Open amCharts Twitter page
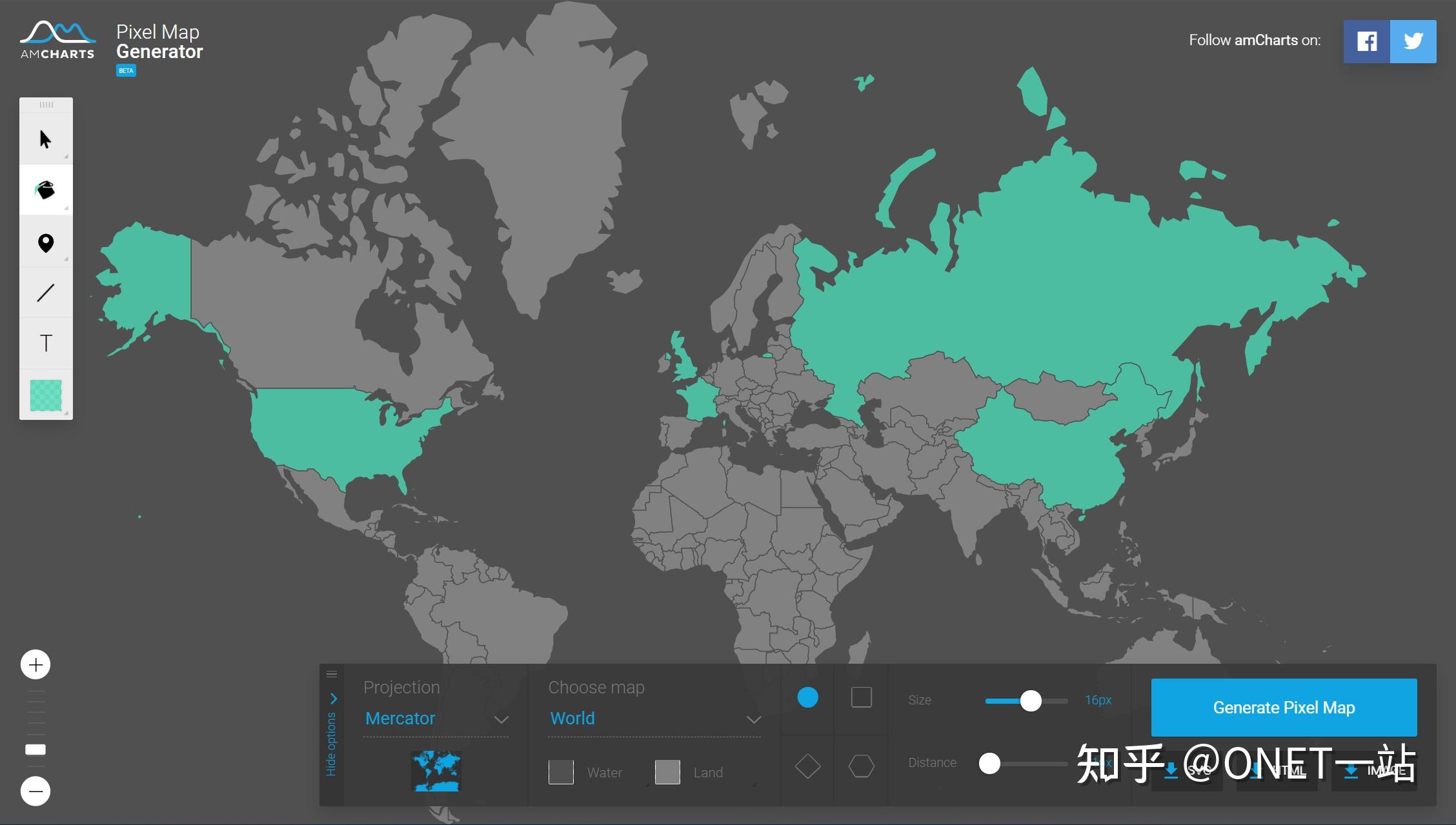Screen dimensions: 1456x825 (1414, 41)
